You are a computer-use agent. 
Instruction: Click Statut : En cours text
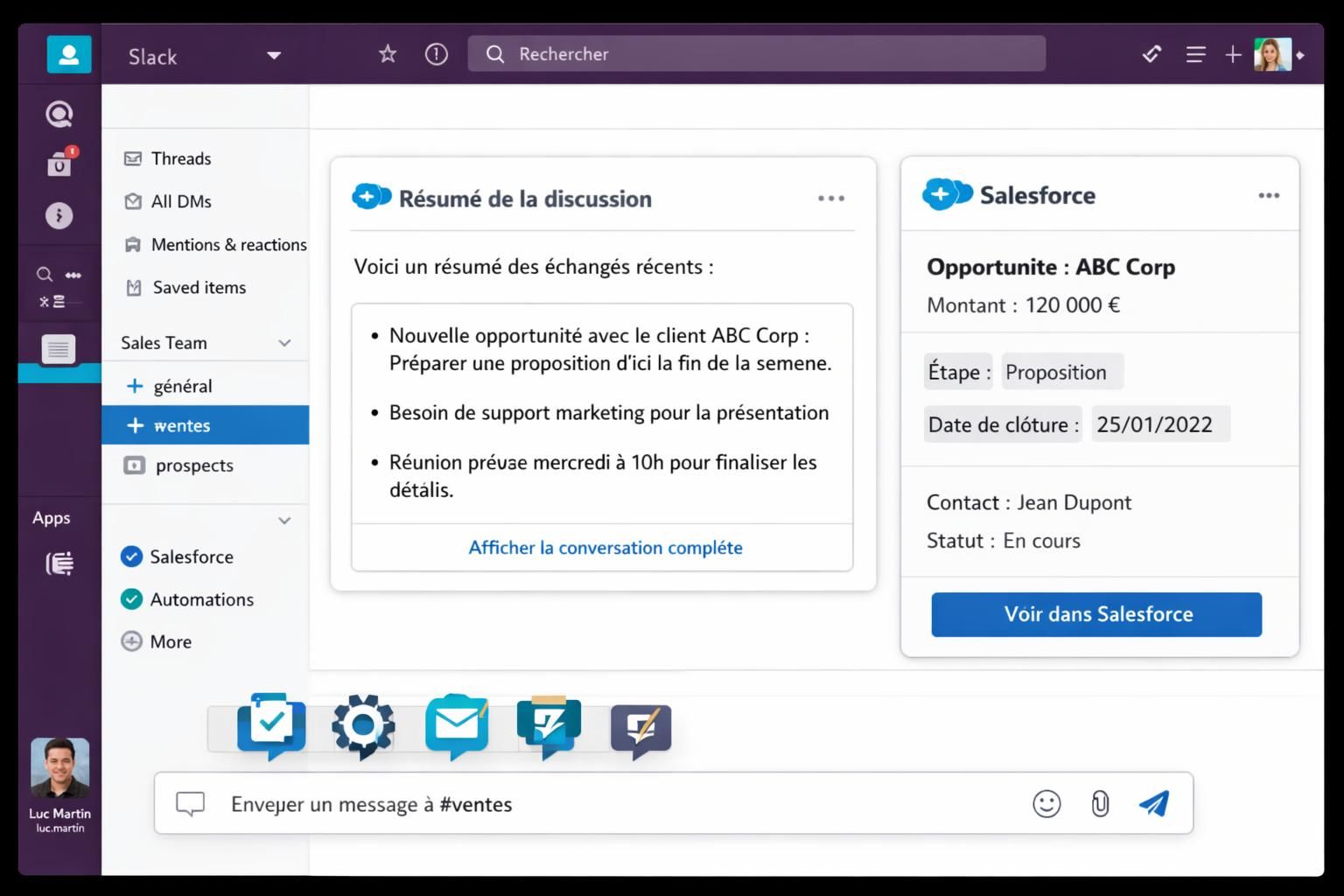[1004, 541]
